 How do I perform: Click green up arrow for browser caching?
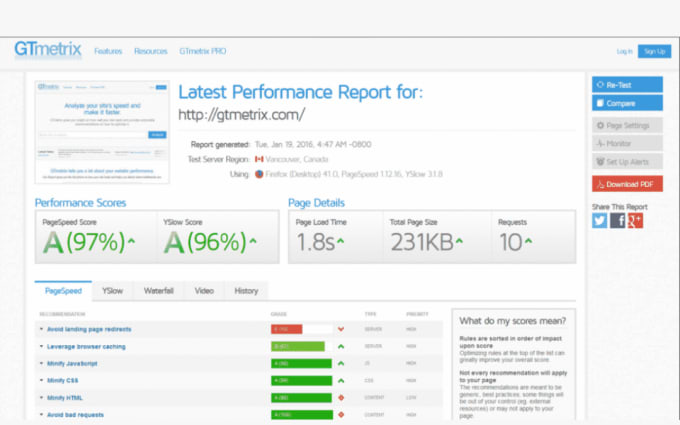coord(341,347)
